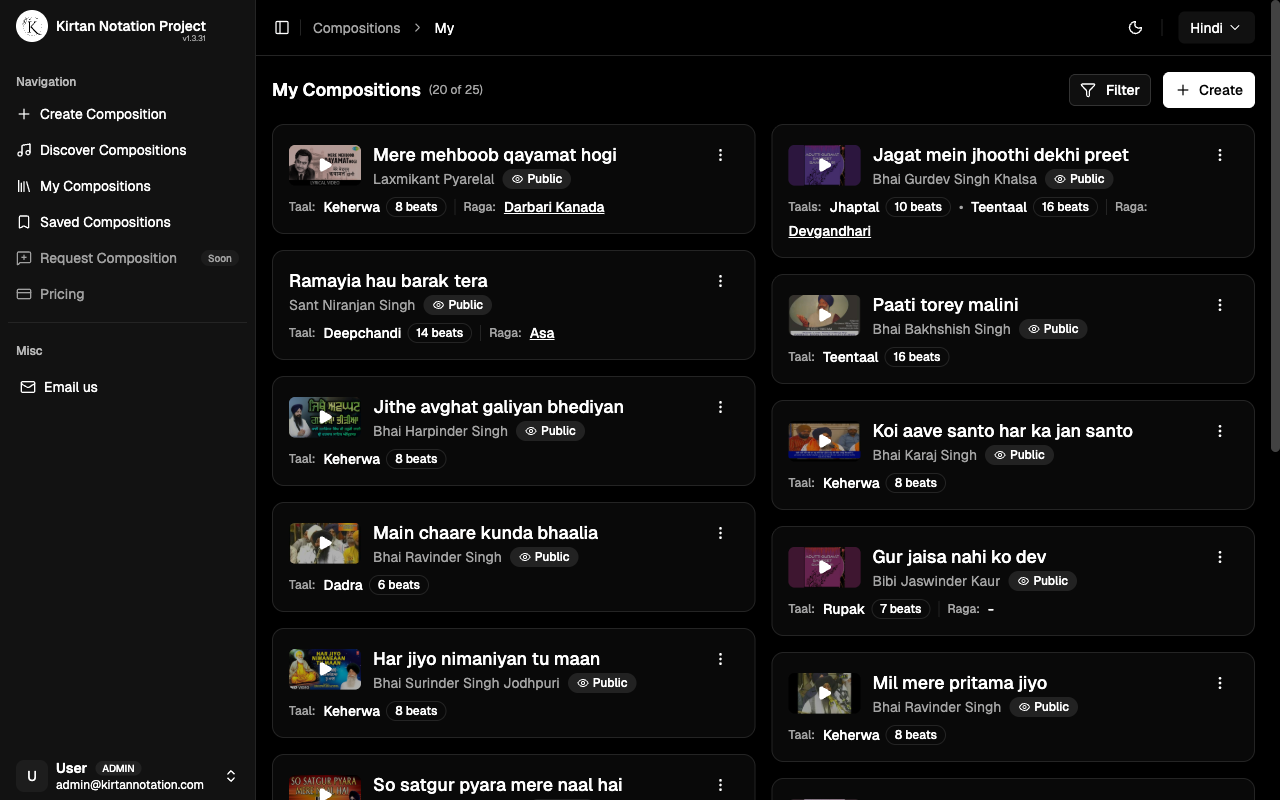Play the Gur jaisa nahi ko dev video
1280x800 pixels.
824,567
